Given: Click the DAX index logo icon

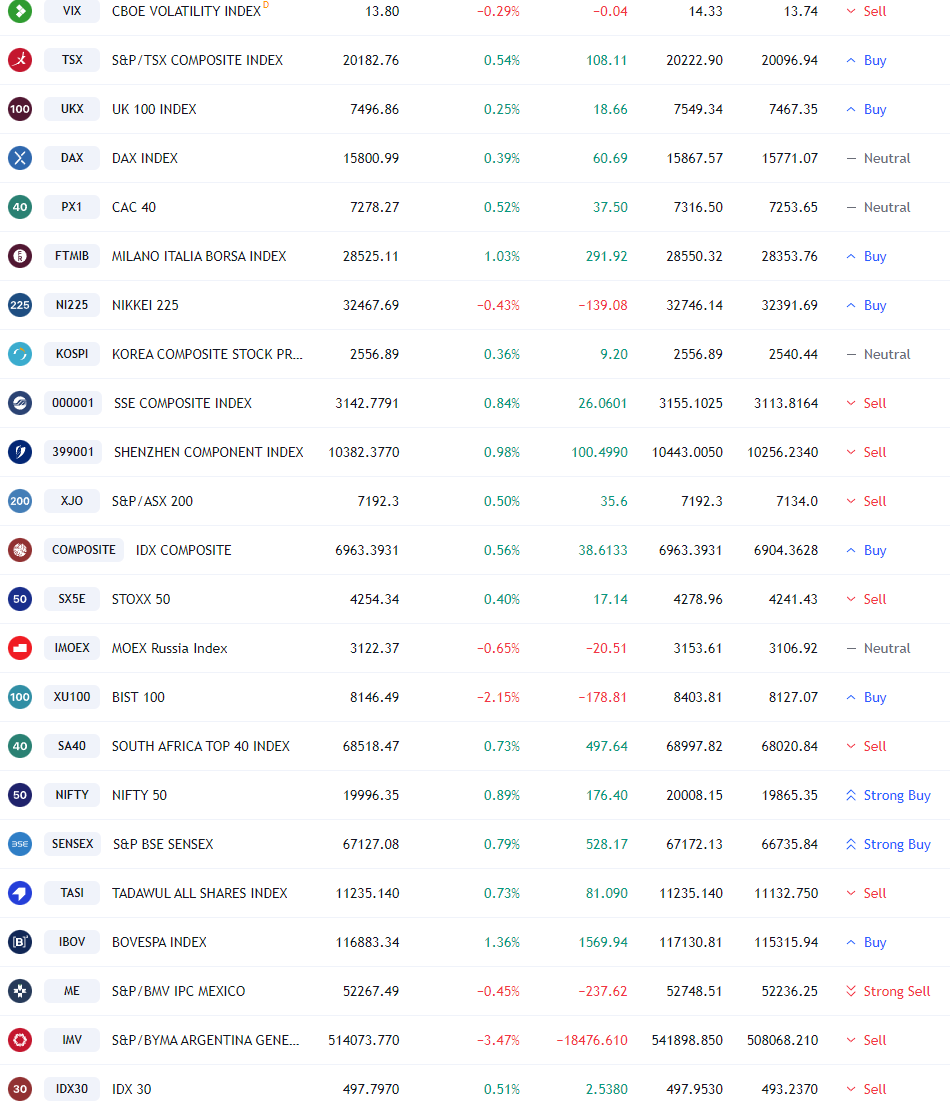Looking at the screenshot, I should coord(20,158).
